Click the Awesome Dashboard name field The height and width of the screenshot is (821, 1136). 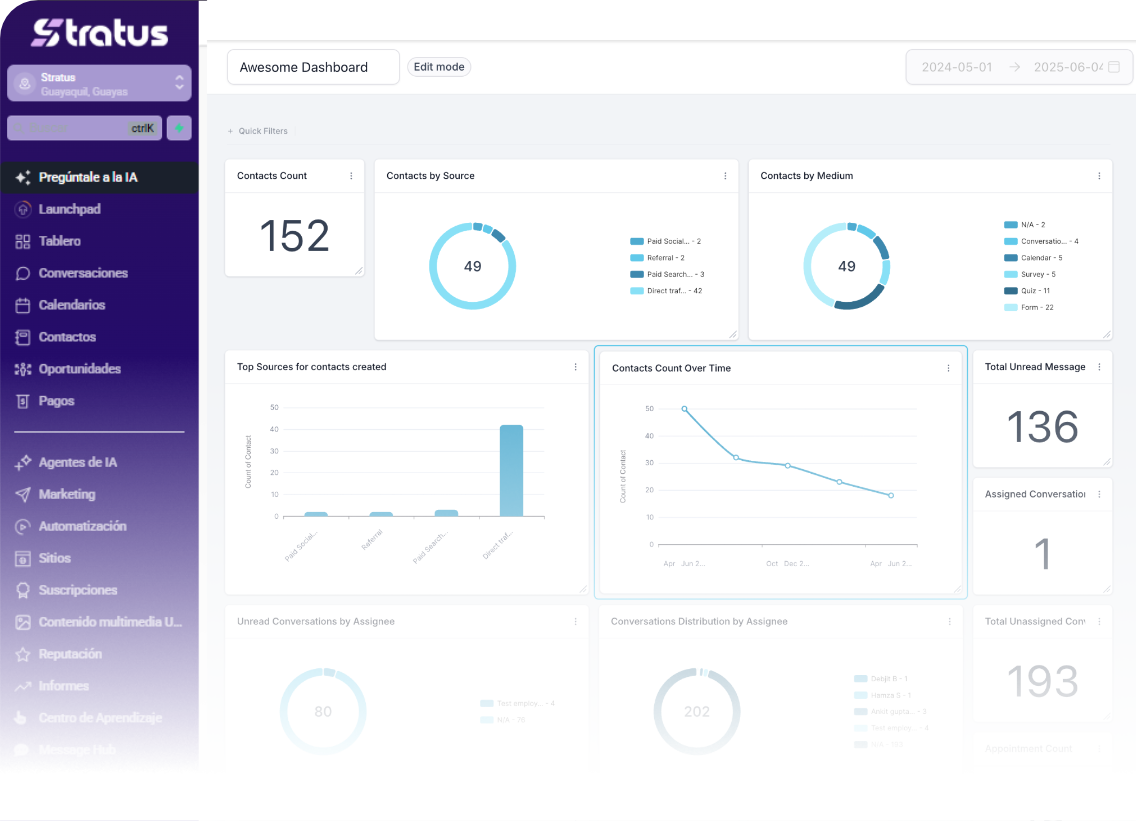click(x=313, y=67)
